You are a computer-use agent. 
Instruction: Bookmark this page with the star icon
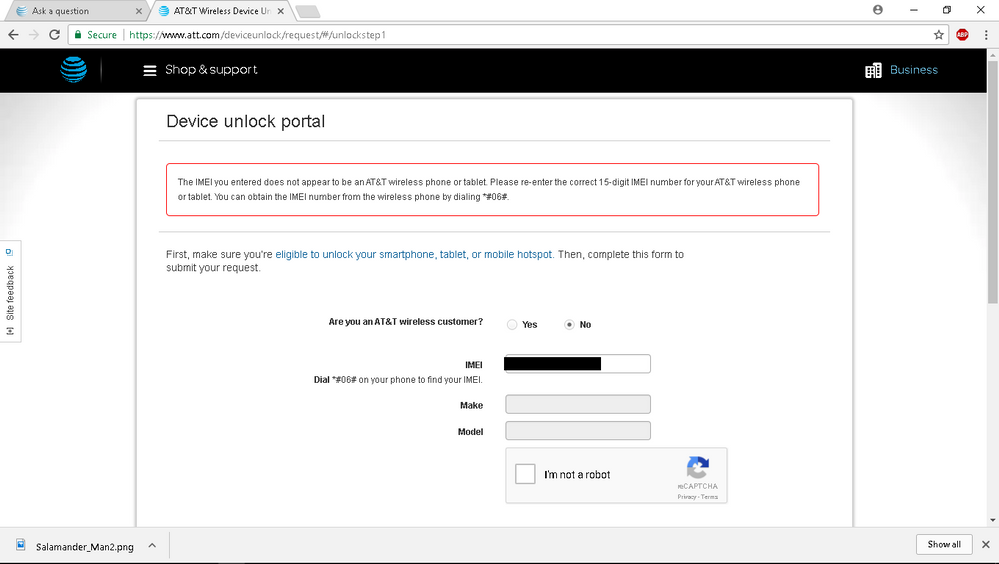[939, 34]
